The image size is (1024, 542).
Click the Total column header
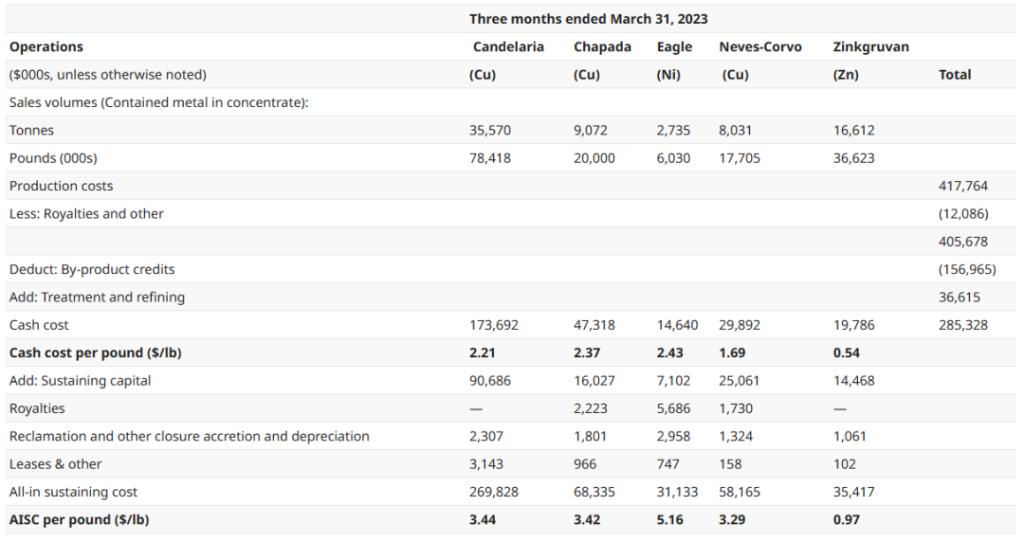[955, 75]
